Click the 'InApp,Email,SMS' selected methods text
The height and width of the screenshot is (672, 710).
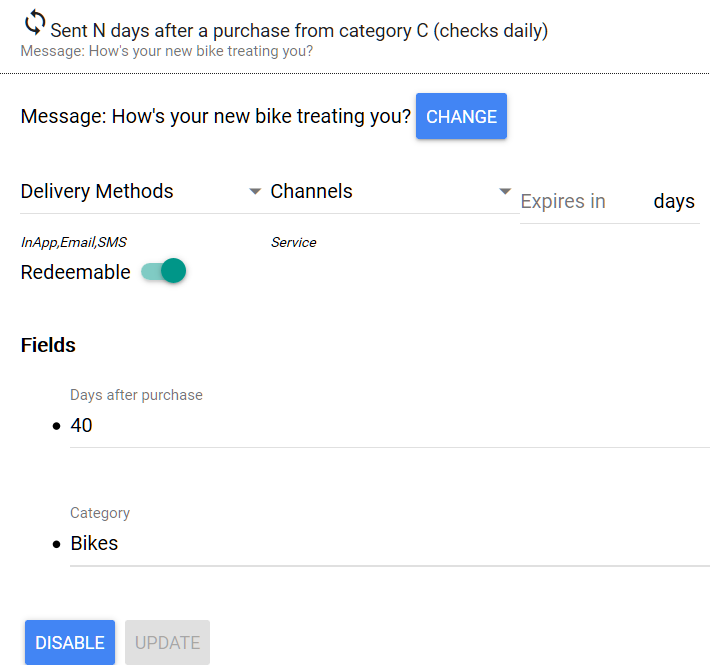[74, 242]
